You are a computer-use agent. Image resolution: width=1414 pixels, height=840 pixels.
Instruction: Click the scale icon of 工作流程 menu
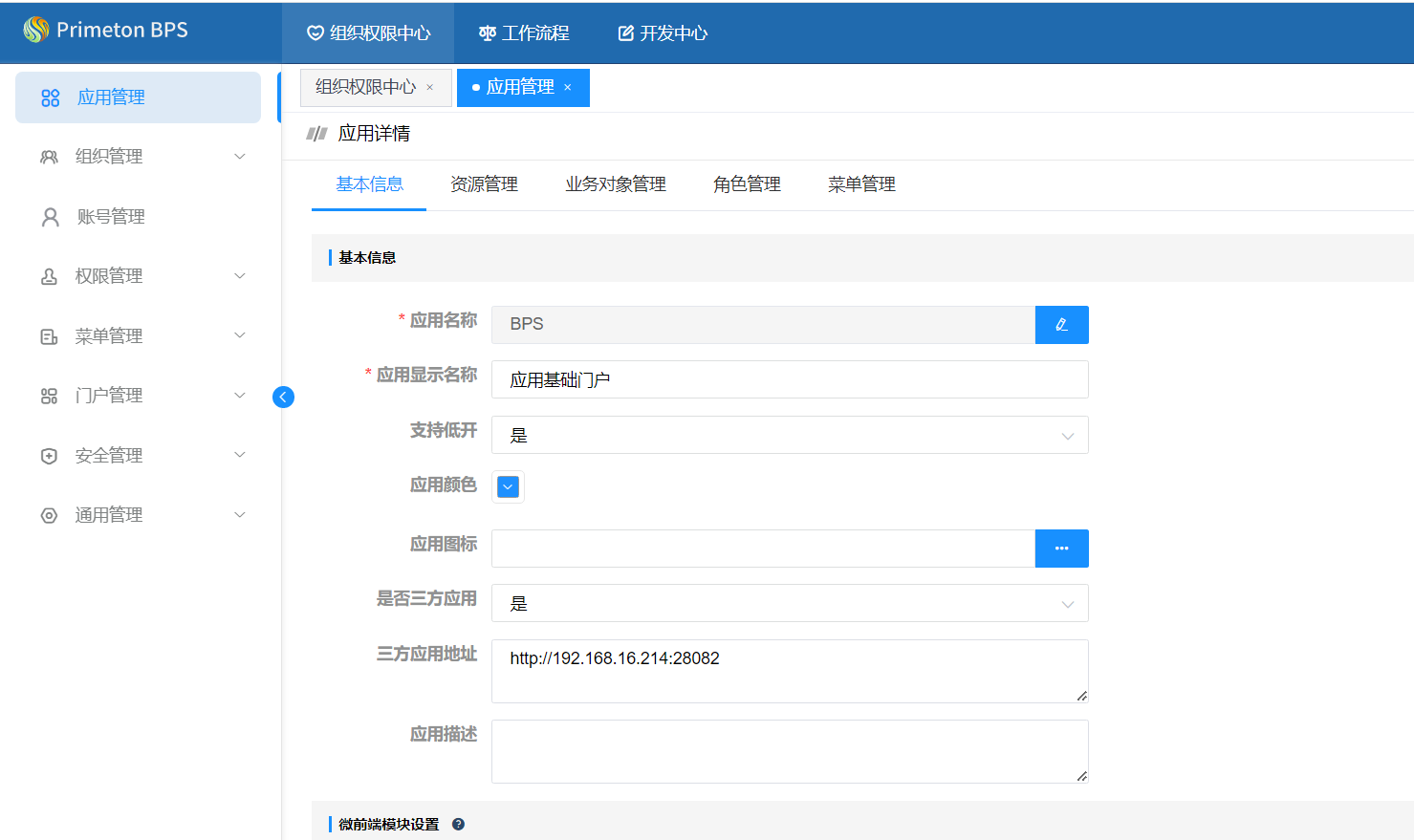click(488, 33)
